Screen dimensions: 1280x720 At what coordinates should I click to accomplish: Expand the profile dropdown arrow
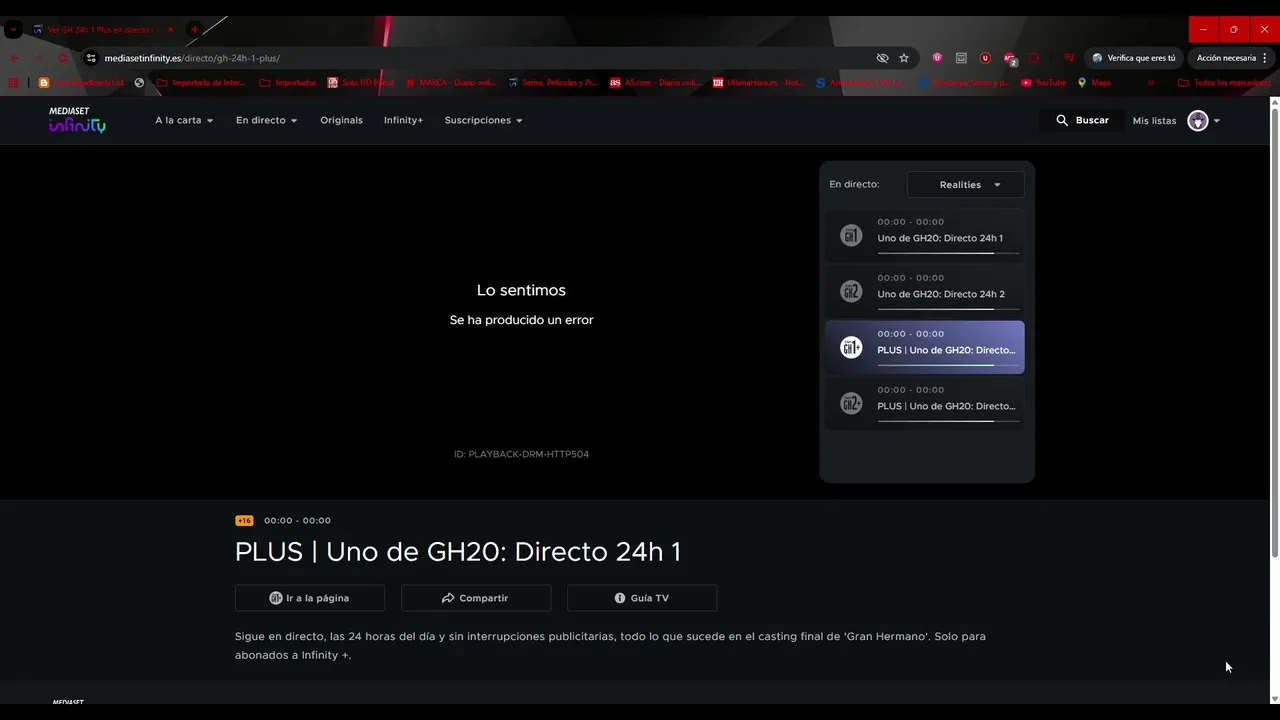point(1217,121)
